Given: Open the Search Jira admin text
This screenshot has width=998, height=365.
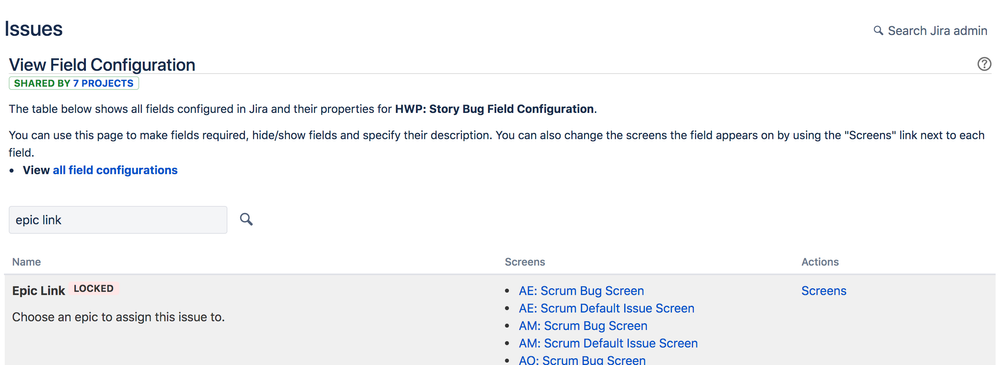Looking at the screenshot, I should [x=938, y=31].
